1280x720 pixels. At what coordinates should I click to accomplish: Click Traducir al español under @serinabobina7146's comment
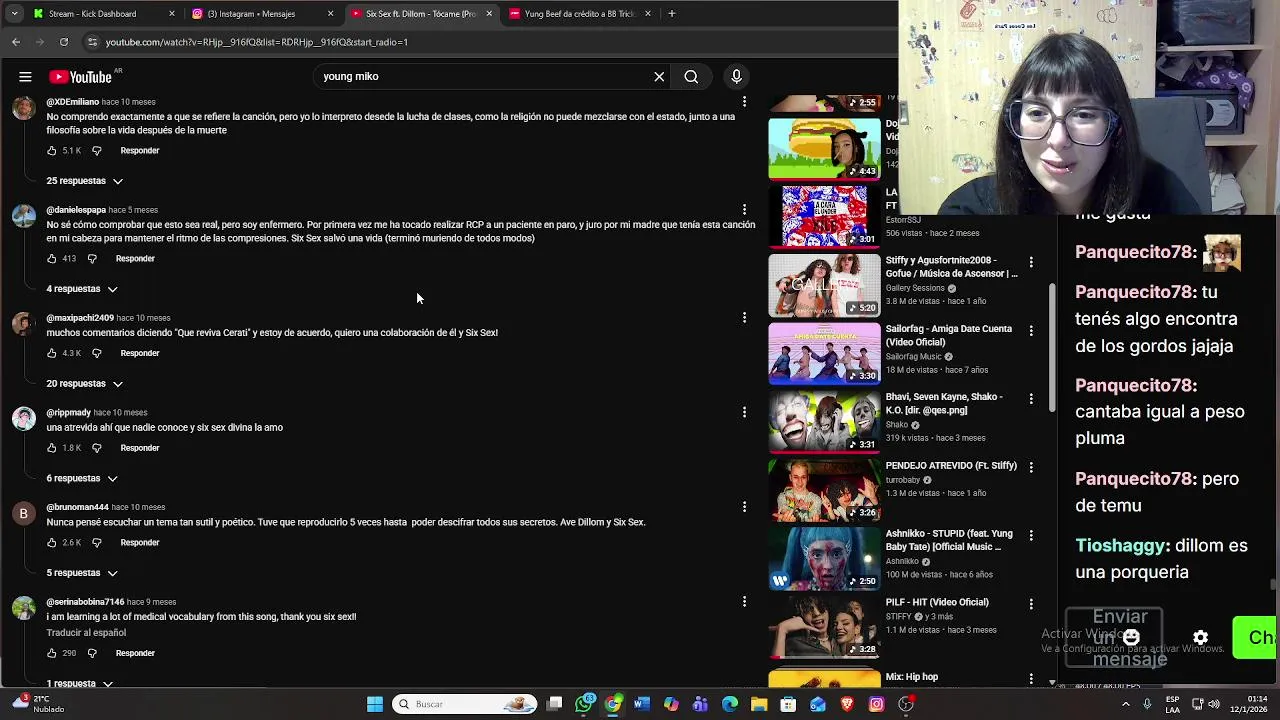pyautogui.click(x=86, y=633)
